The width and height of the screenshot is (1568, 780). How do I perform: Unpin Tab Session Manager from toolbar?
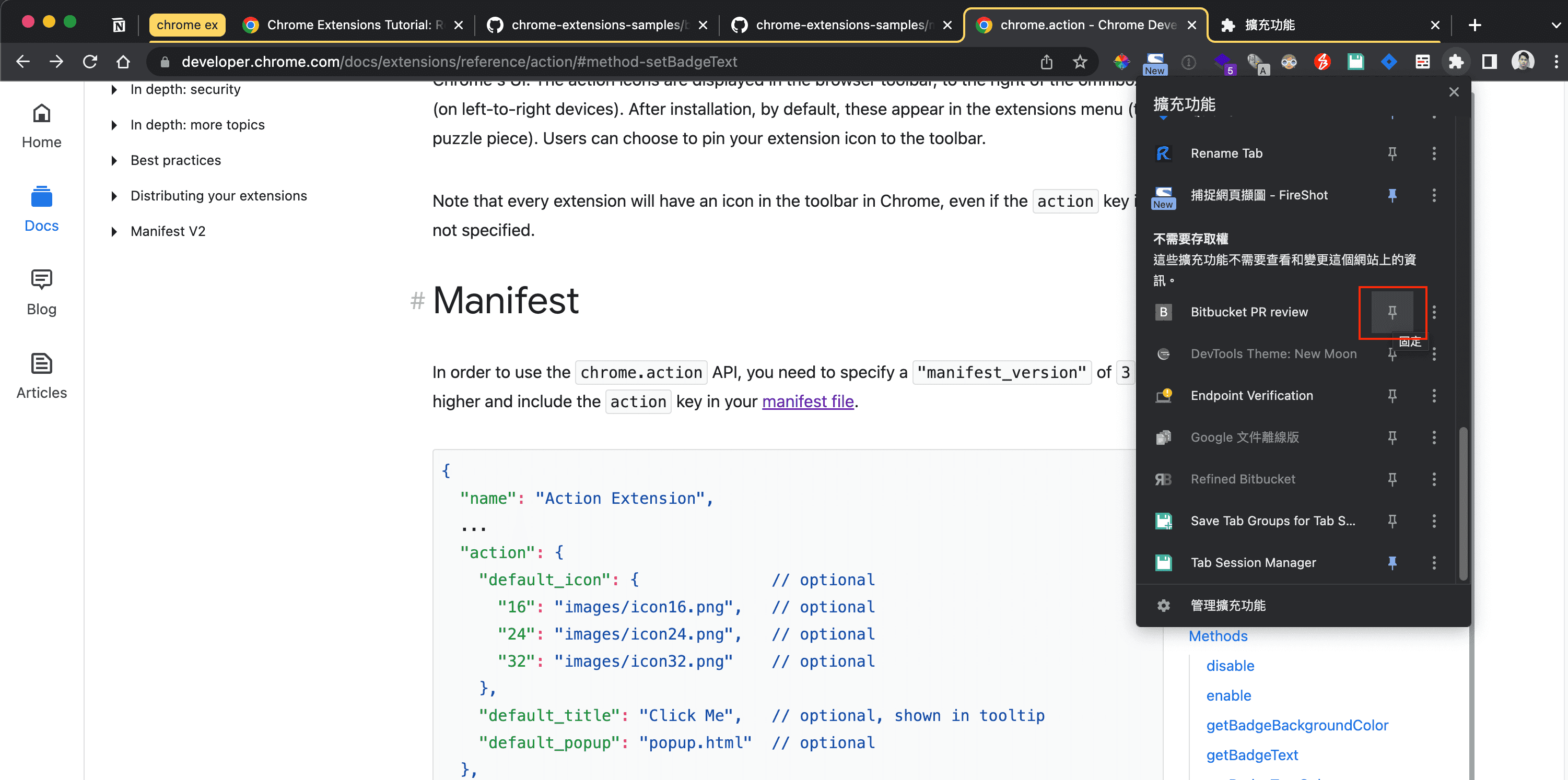click(x=1392, y=563)
